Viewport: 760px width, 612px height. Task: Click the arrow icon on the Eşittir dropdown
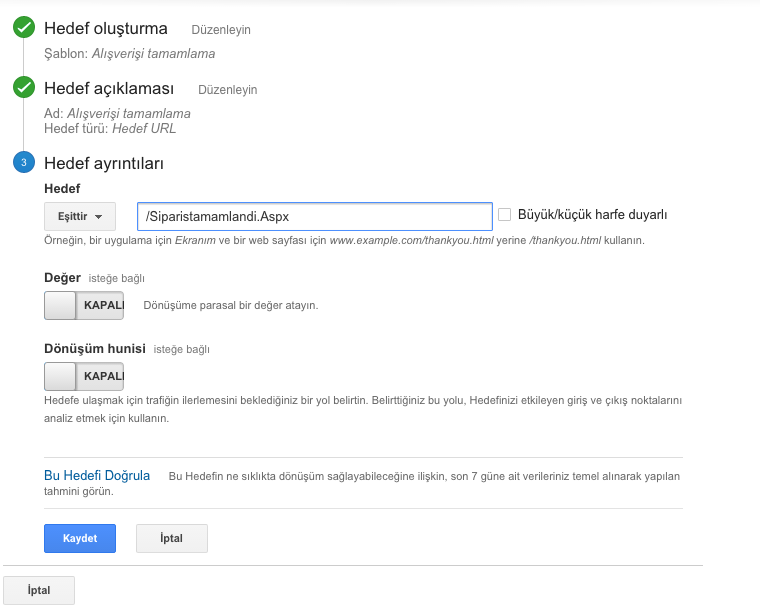(x=98, y=217)
